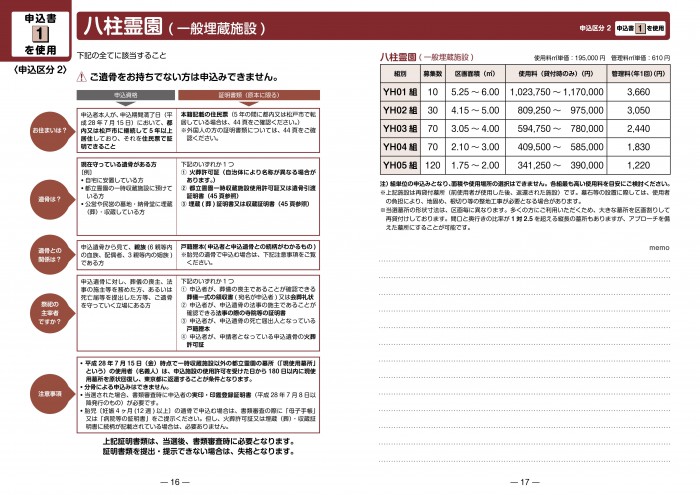Select the YH01 組 row label
Screen dimensions: 700x495
[x=400, y=92]
